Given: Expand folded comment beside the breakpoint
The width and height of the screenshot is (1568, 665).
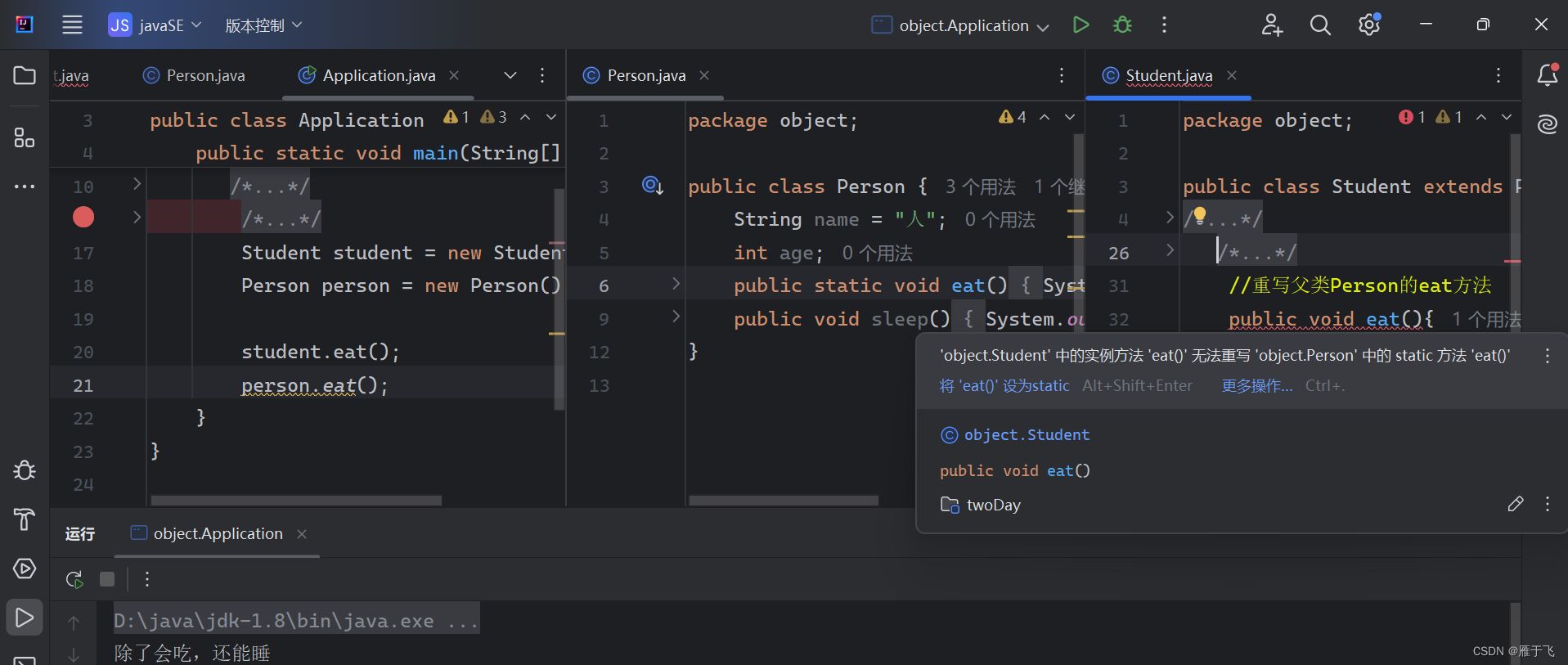Looking at the screenshot, I should (x=137, y=217).
